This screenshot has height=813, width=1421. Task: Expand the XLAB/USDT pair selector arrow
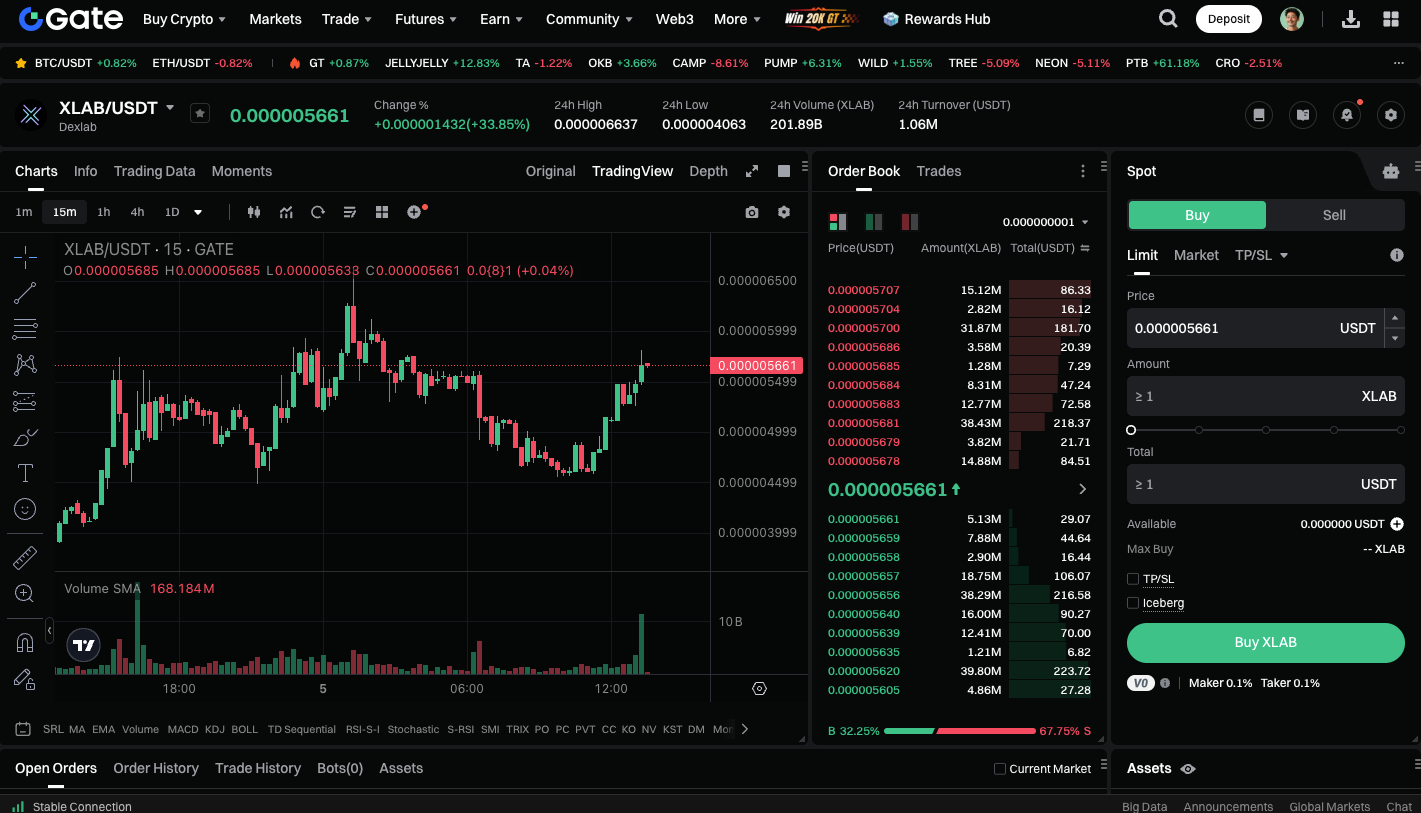coord(170,107)
